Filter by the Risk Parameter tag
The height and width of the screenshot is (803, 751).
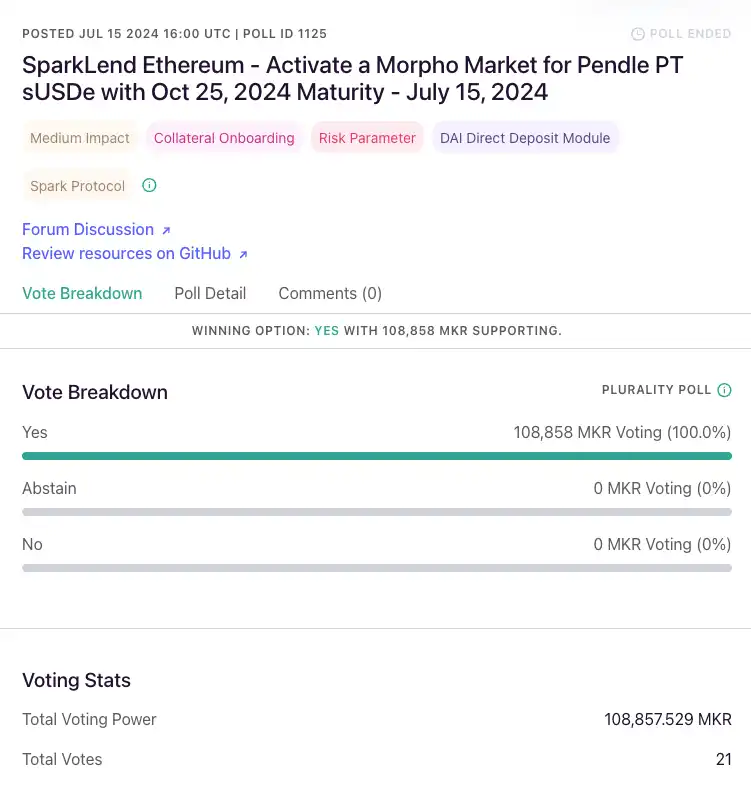point(367,138)
